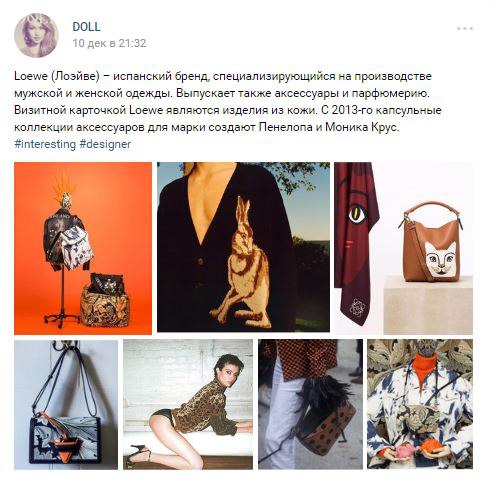Viewport: 491px width, 488px height.
Task: Click the DOLL community name link
Action: (86, 27)
